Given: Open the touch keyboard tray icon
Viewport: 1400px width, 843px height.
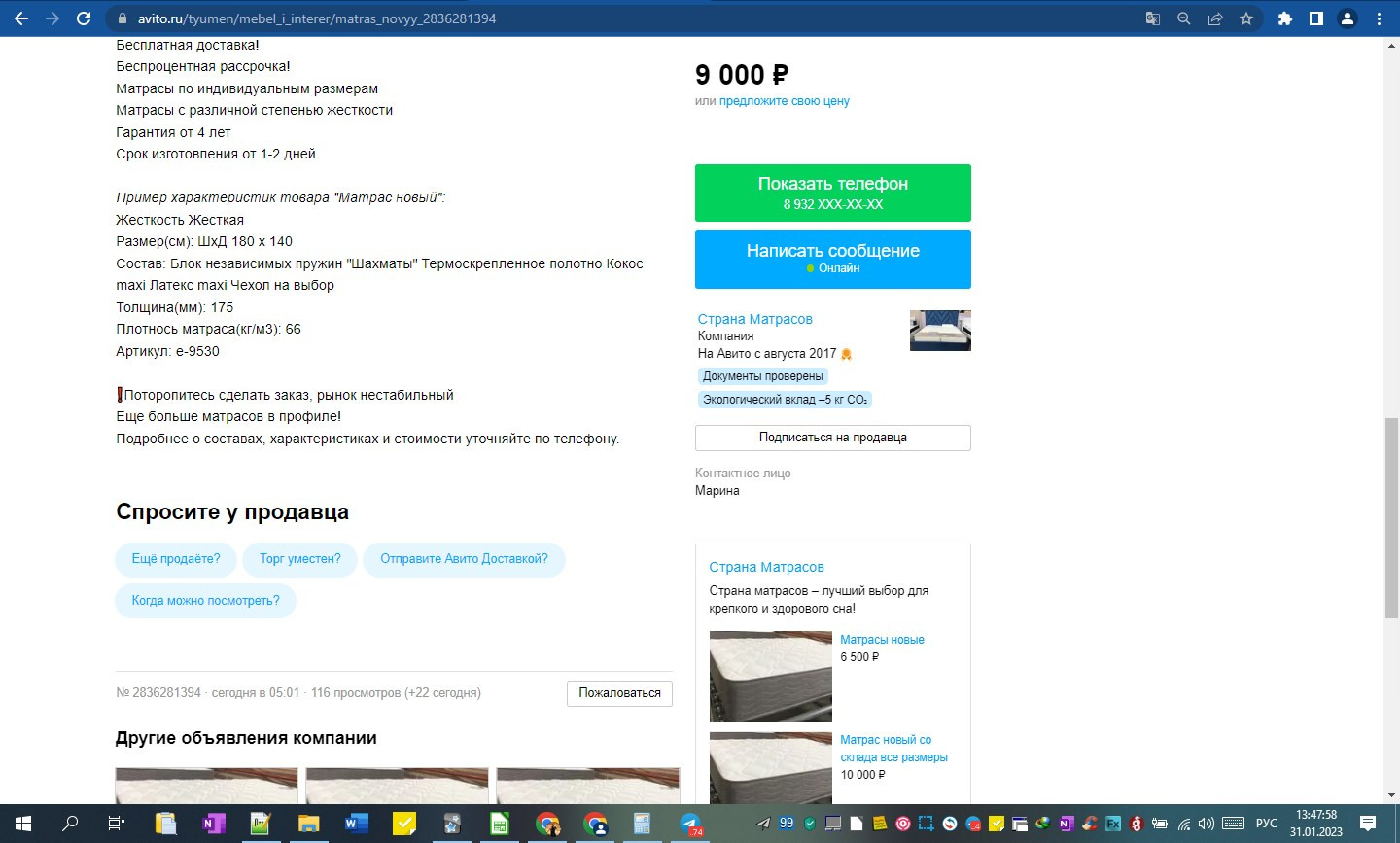Looking at the screenshot, I should pos(1233,824).
